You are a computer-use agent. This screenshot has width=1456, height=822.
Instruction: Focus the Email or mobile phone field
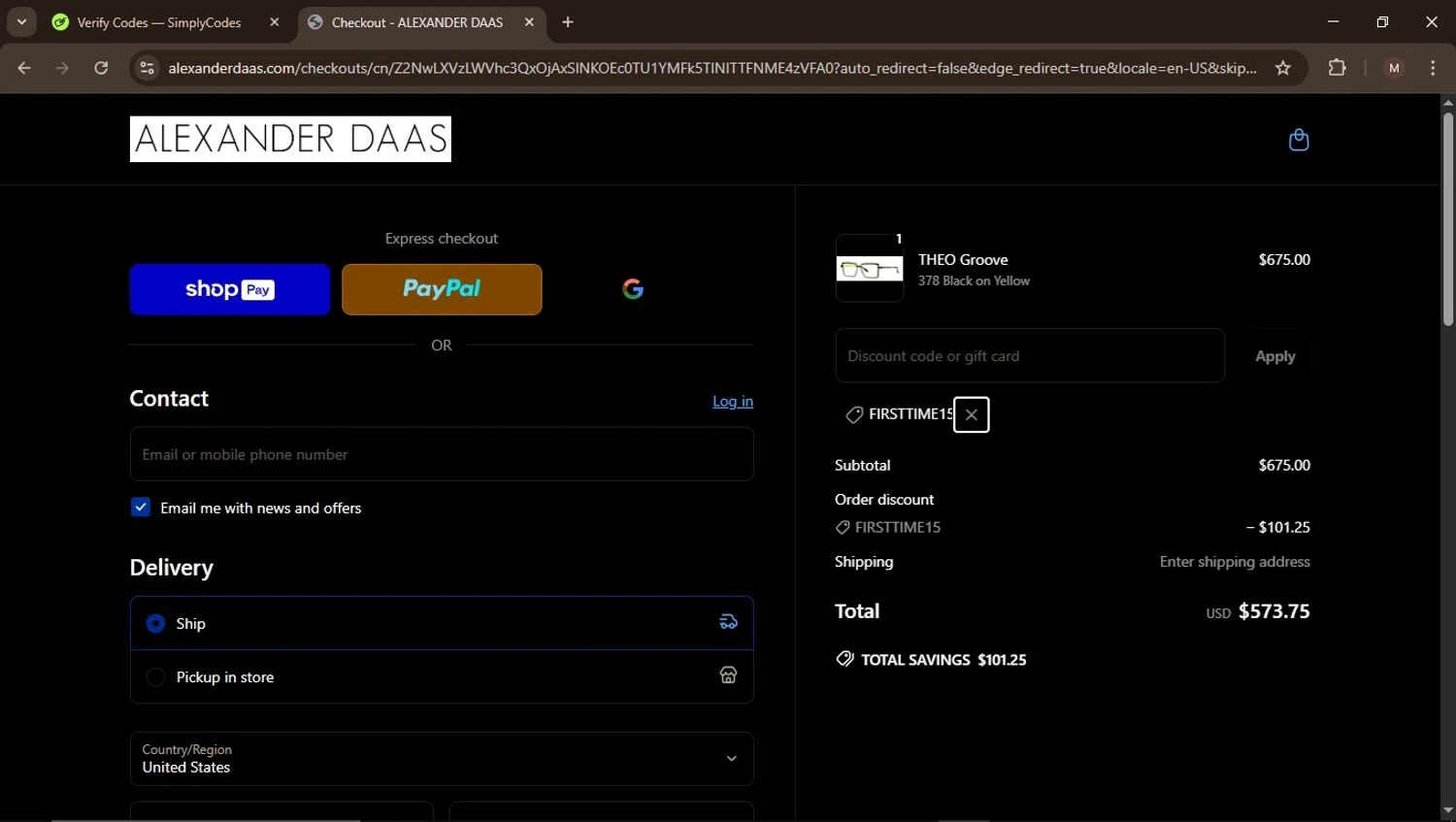point(442,454)
